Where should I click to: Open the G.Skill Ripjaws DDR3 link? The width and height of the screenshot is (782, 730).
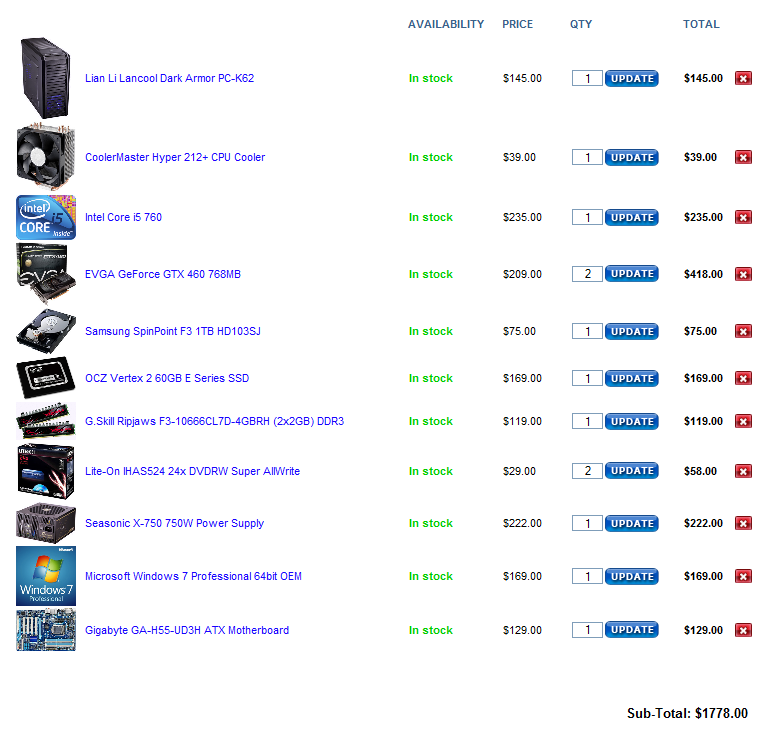214,421
